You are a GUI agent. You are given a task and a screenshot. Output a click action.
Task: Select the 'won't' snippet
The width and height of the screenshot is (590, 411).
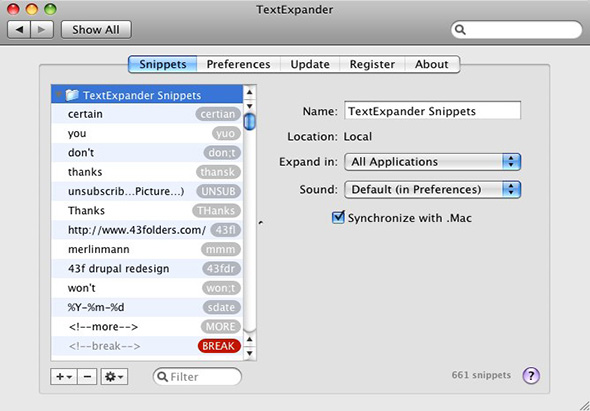click(x=147, y=288)
